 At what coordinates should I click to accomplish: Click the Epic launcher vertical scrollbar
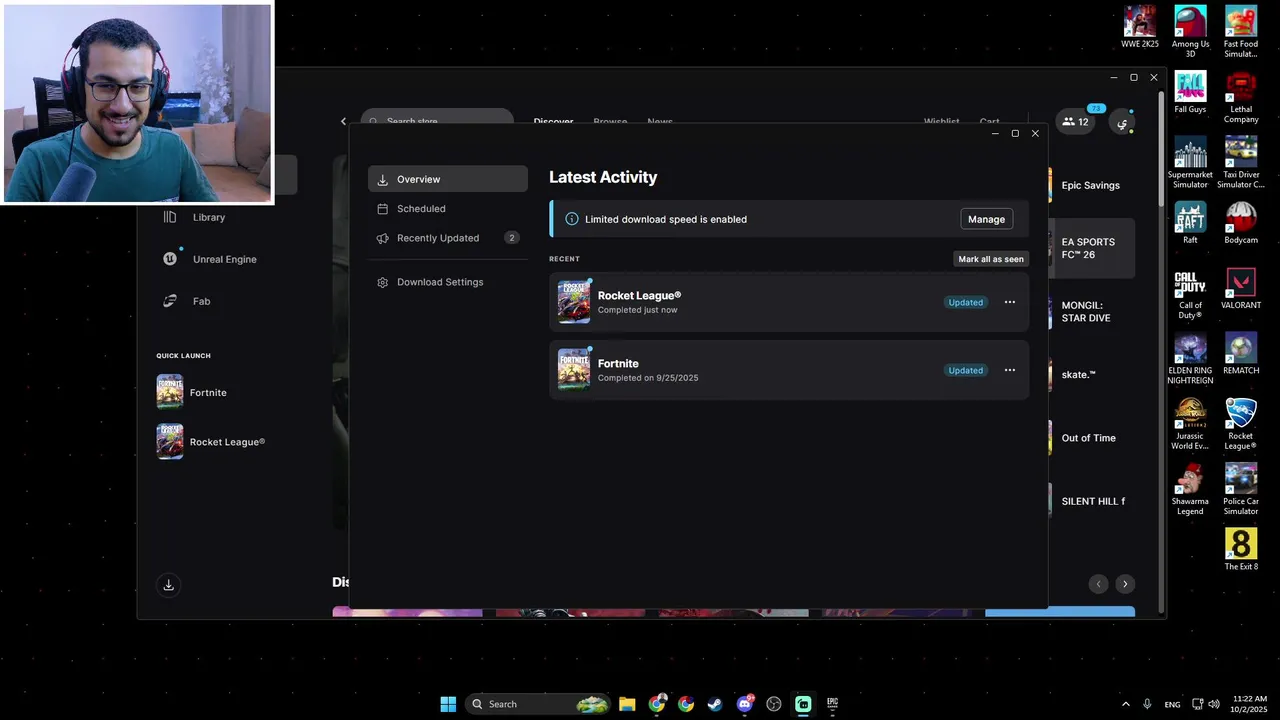1160,150
